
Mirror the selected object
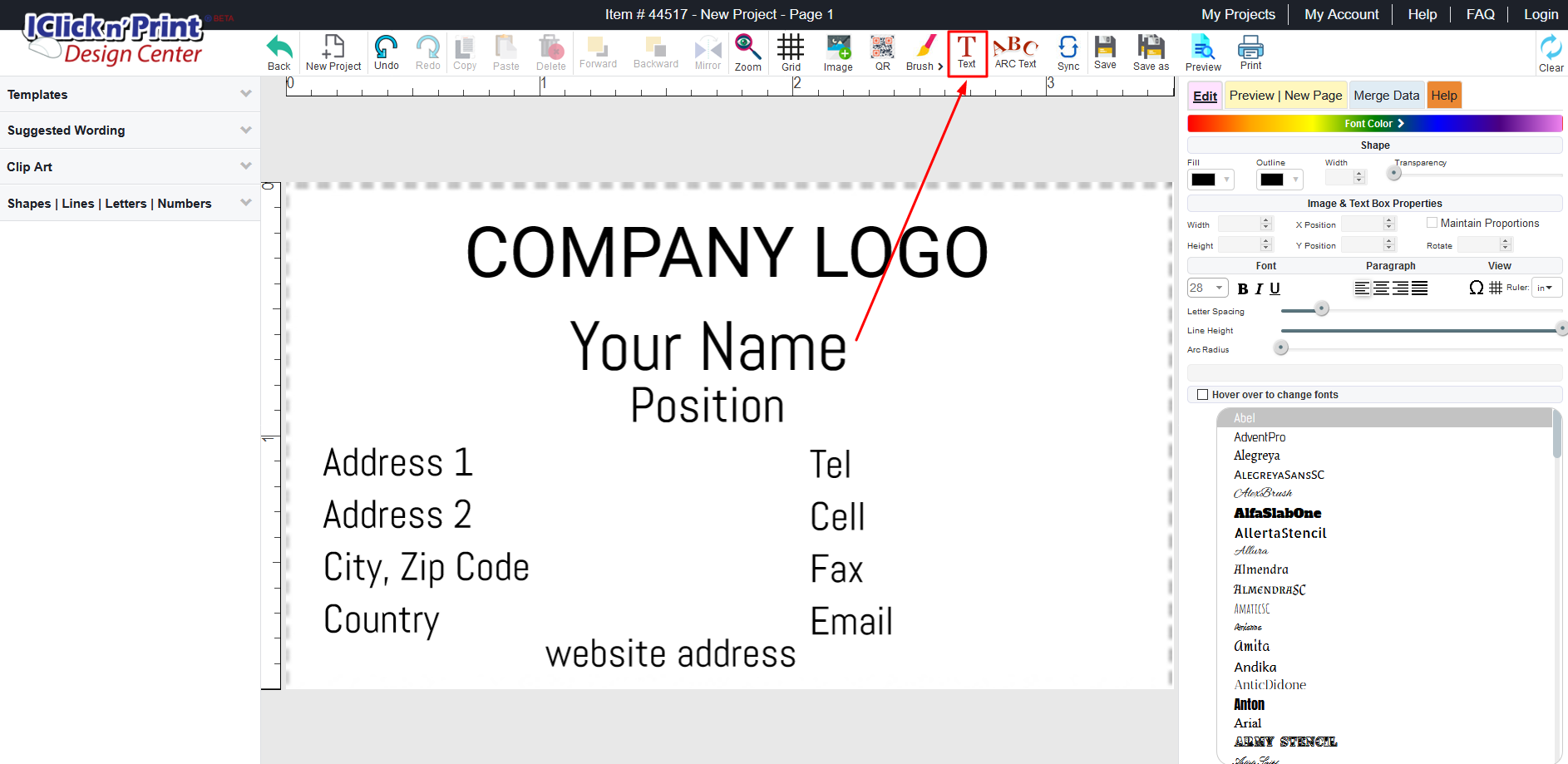coord(707,52)
